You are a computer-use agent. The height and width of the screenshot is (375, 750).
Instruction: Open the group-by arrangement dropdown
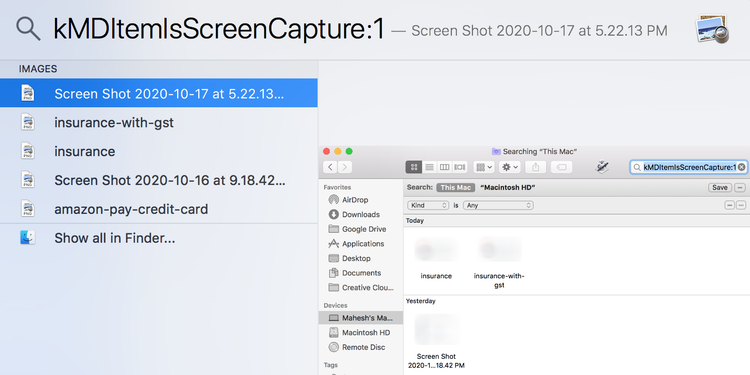pos(484,167)
